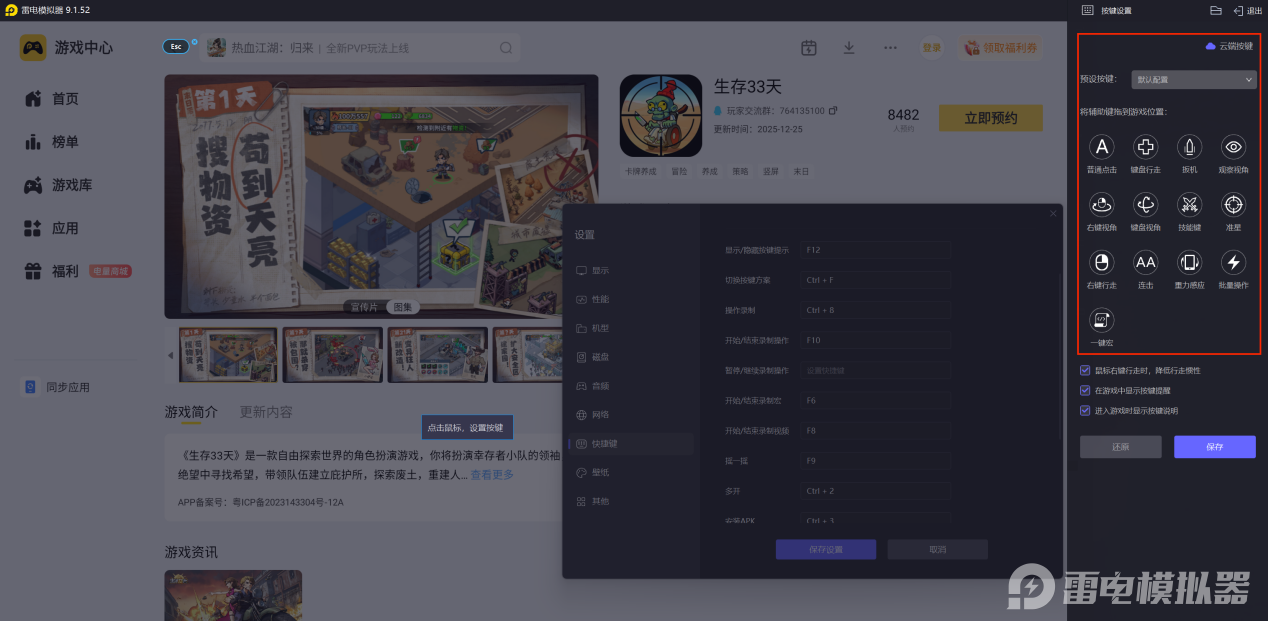
Task: Switch to 图集 gallery tab
Action: (403, 307)
